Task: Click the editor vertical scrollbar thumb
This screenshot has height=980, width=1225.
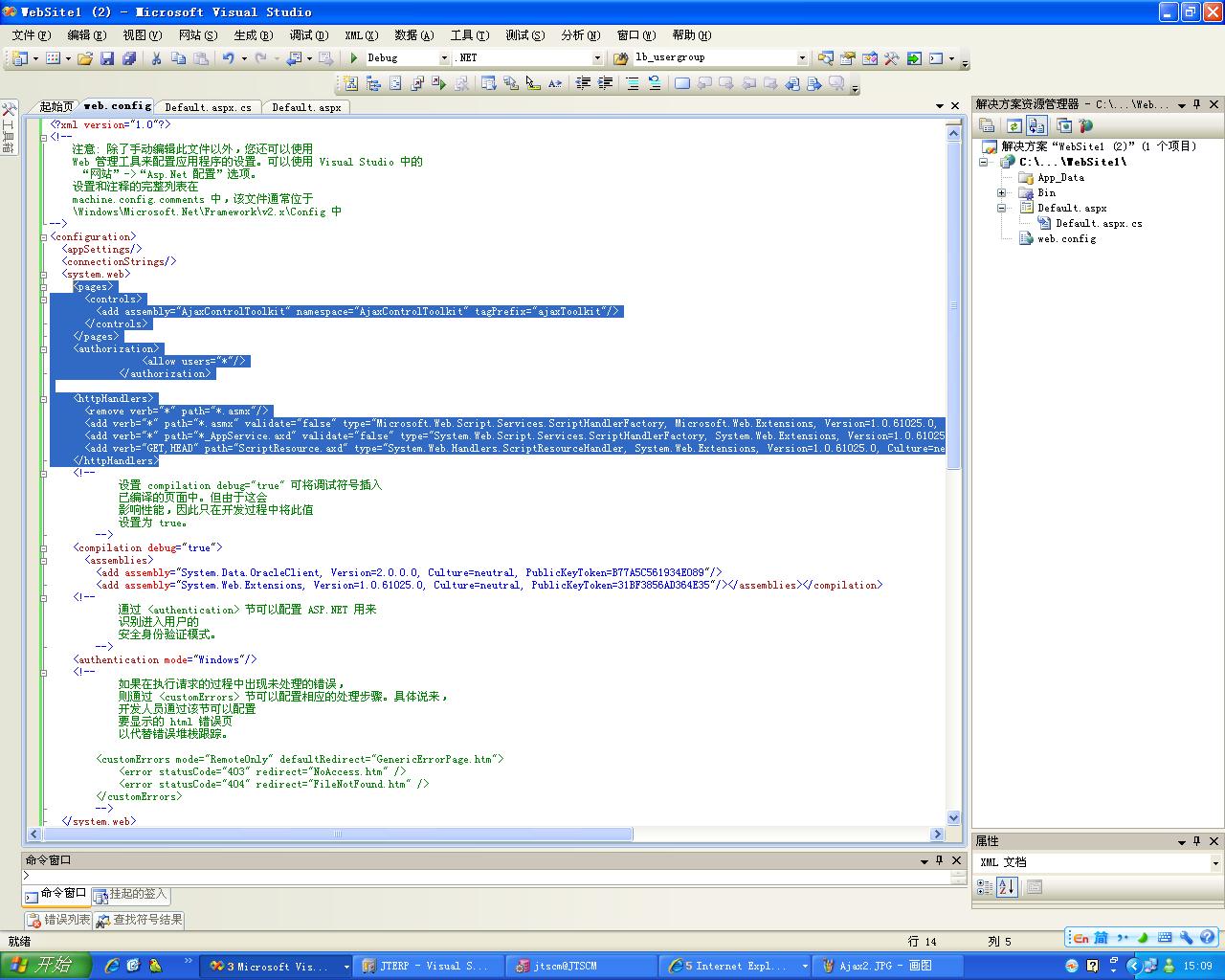Action: [953, 306]
